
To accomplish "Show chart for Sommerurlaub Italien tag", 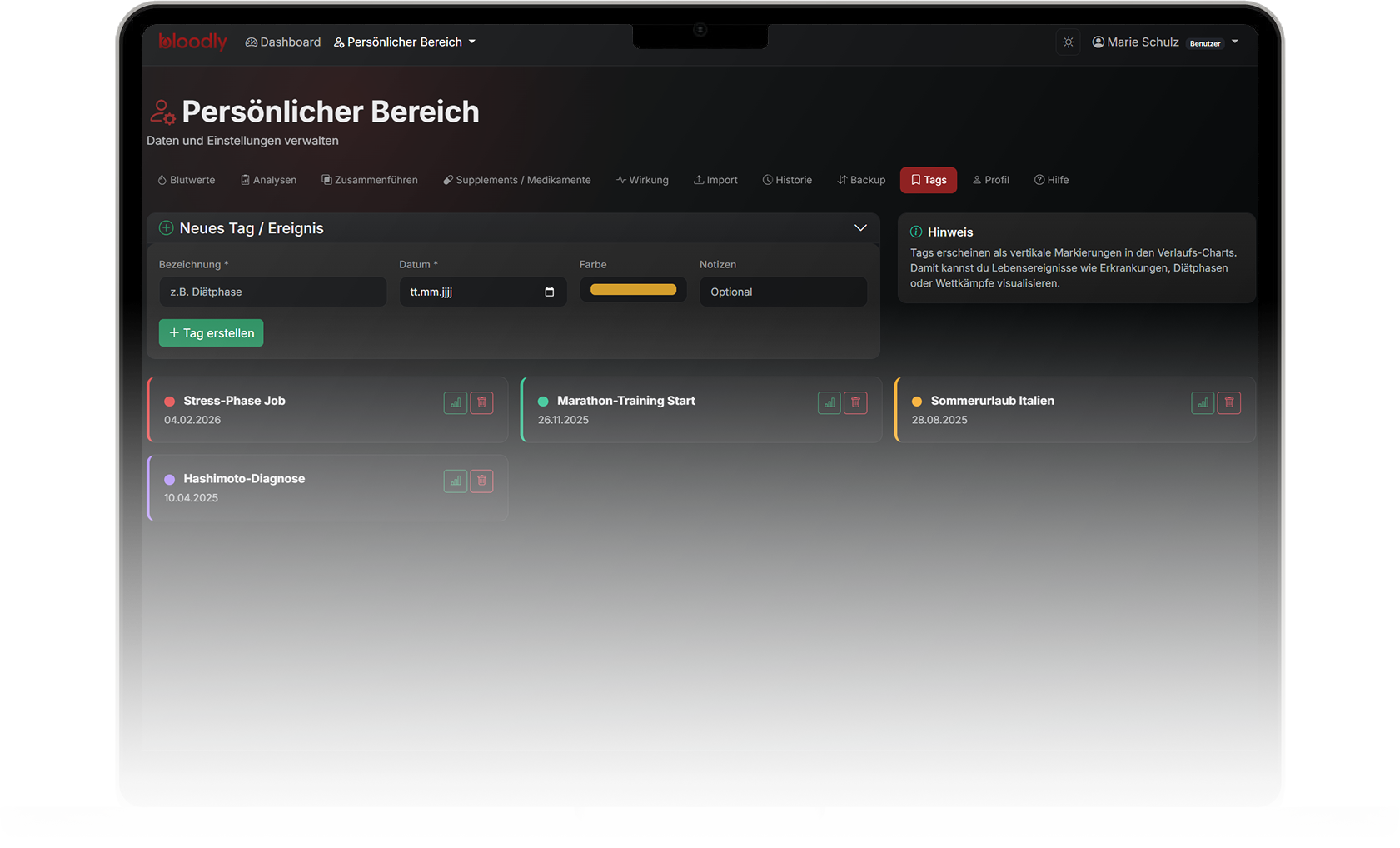I will click(x=1203, y=403).
